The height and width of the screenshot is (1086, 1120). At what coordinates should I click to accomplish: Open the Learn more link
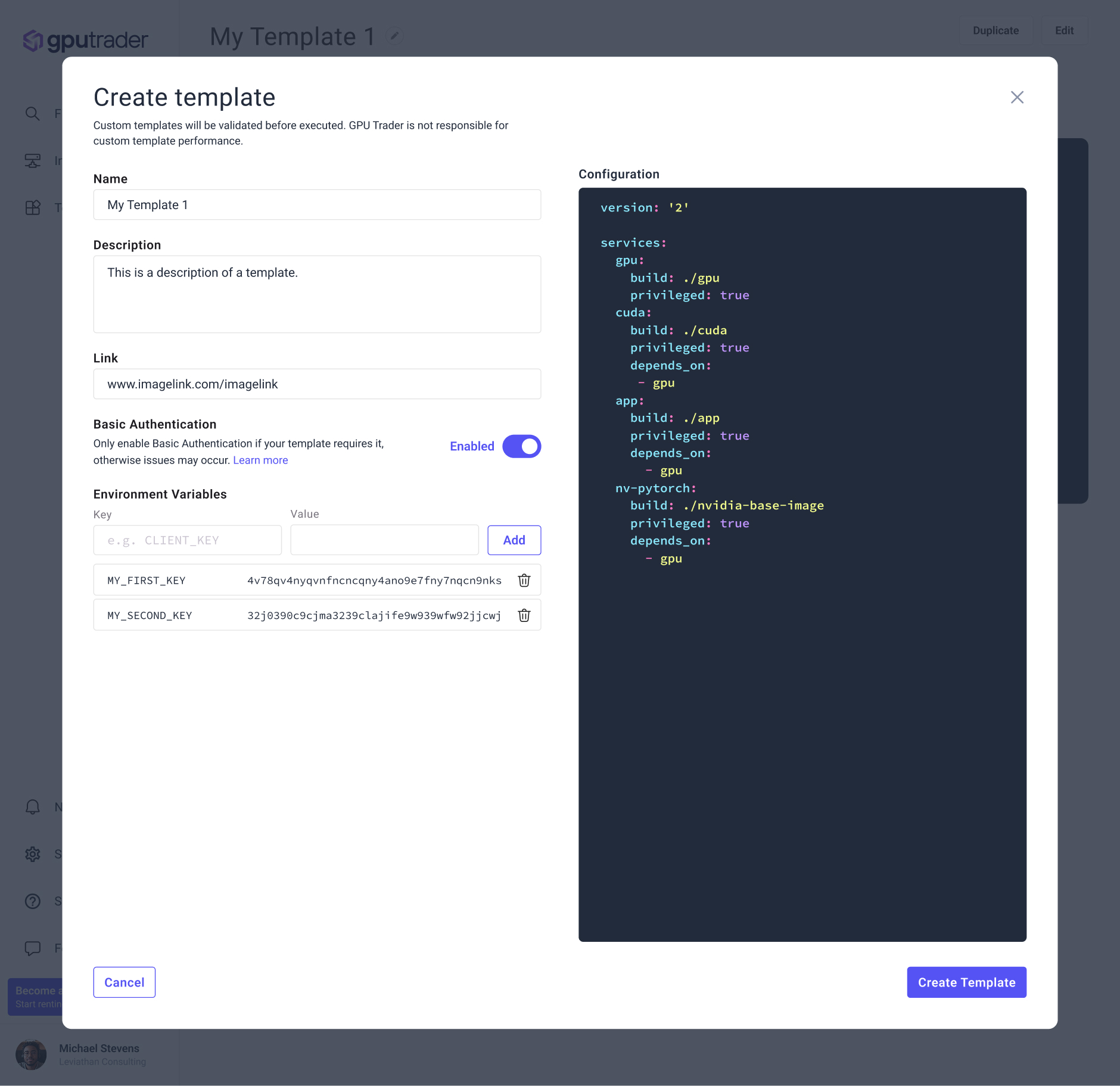(x=260, y=460)
